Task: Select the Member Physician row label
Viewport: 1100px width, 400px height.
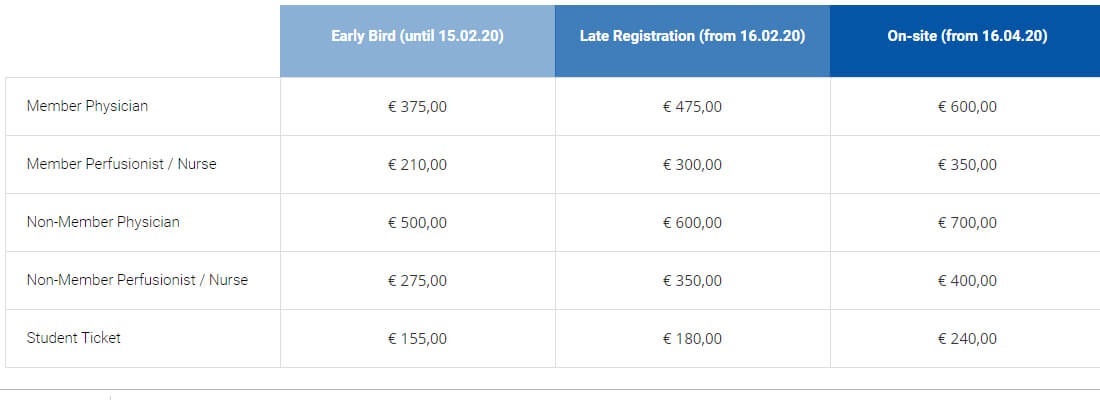Action: (87, 106)
